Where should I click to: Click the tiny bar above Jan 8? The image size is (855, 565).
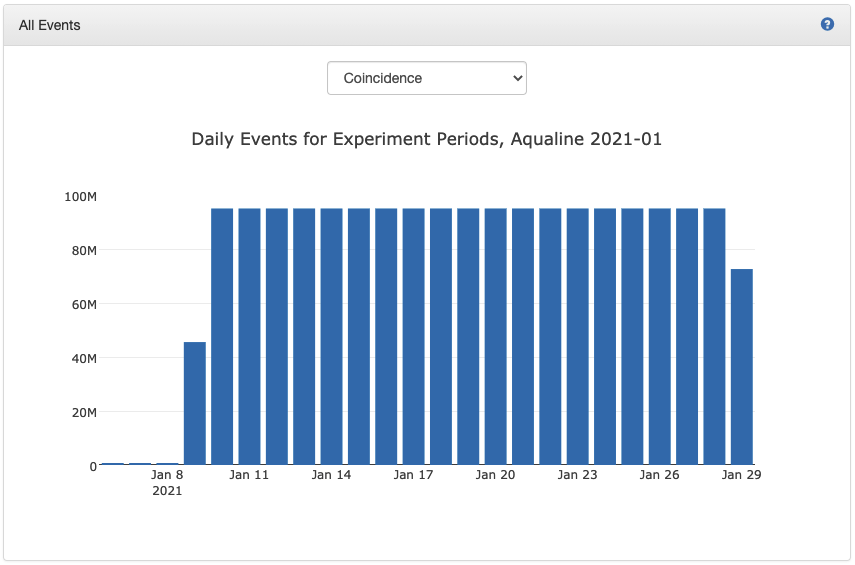coord(167,464)
